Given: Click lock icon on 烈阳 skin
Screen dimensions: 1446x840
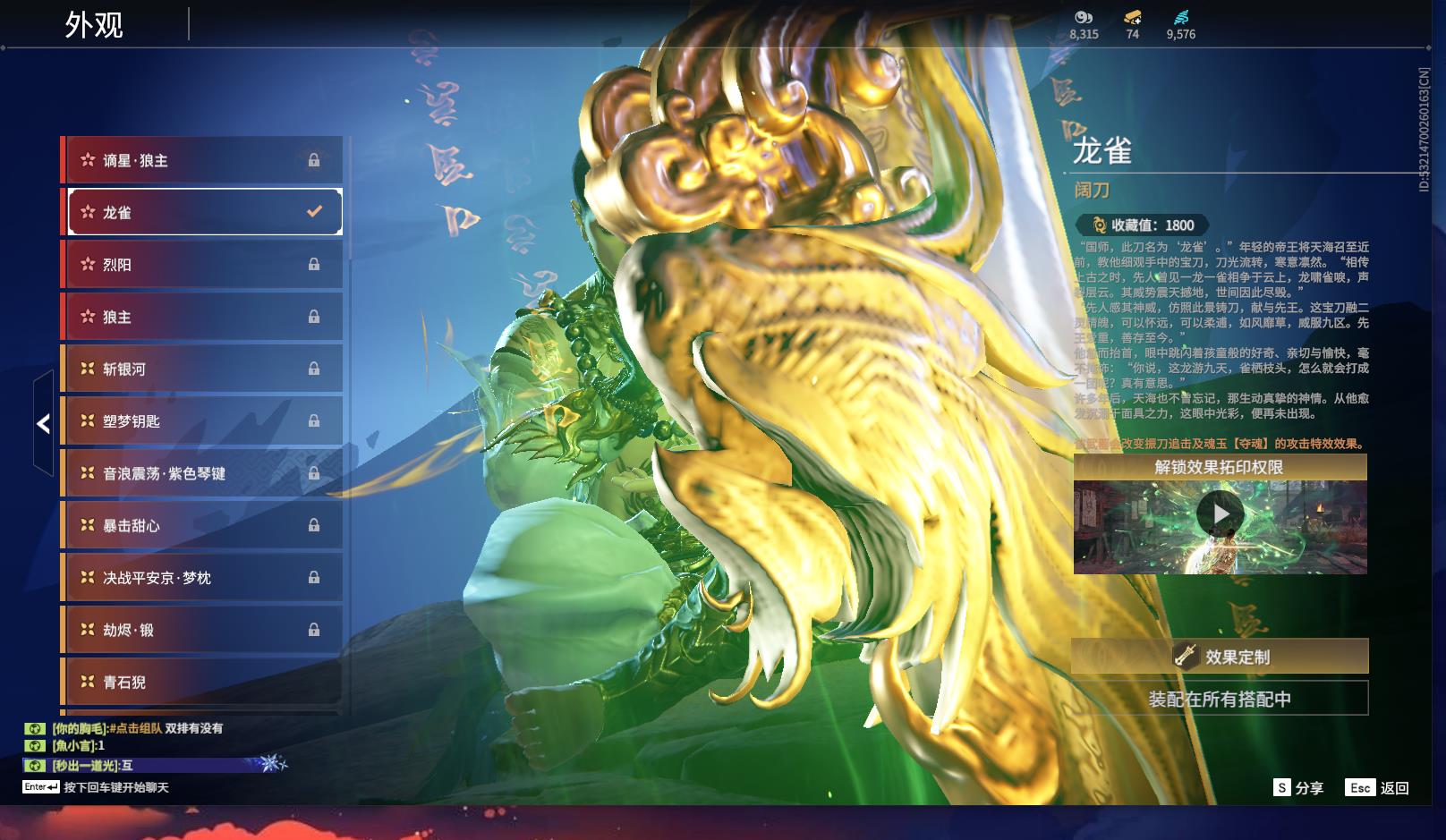Looking at the screenshot, I should pyautogui.click(x=314, y=265).
